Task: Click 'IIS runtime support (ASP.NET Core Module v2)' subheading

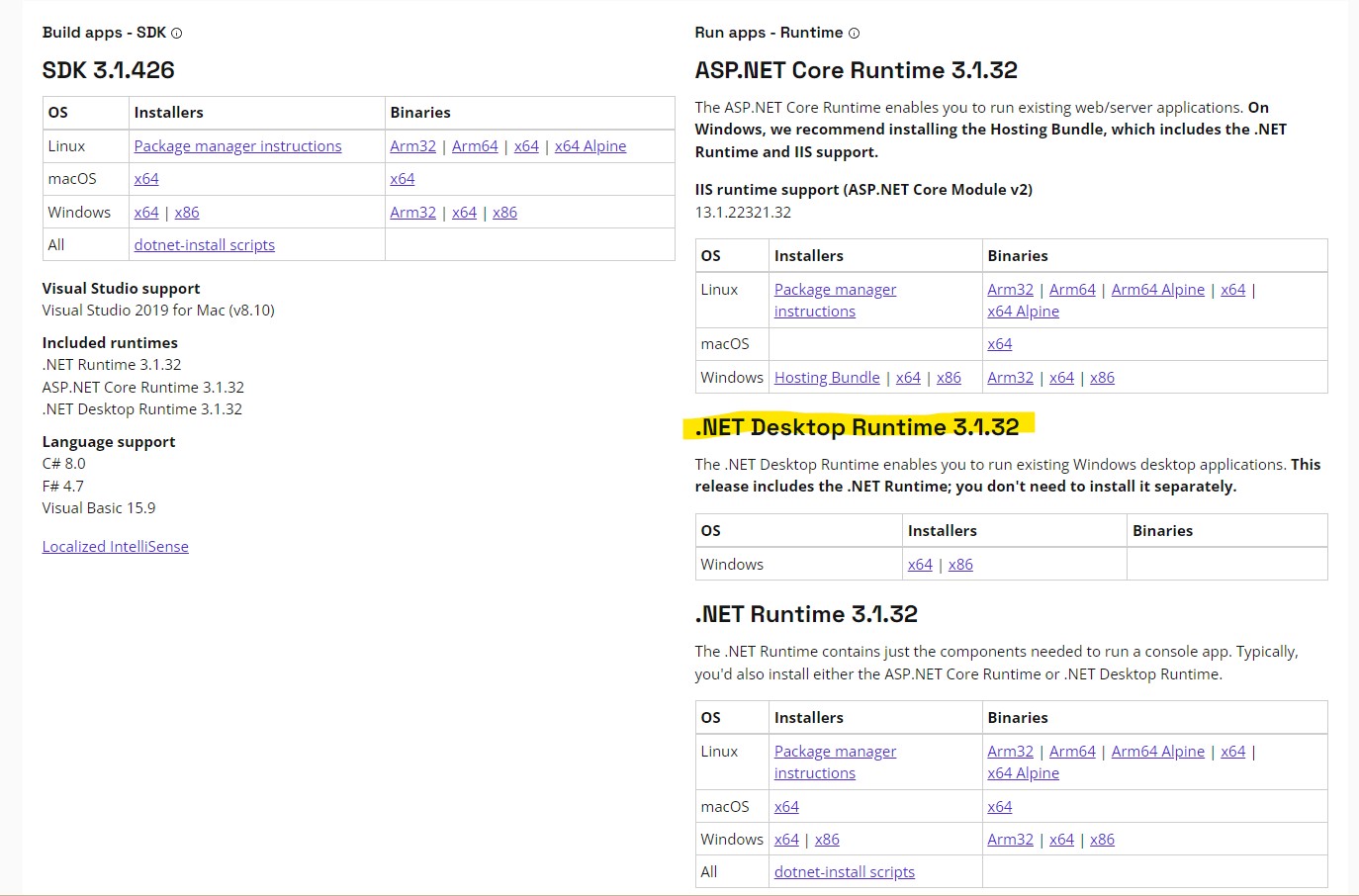Action: [x=863, y=190]
